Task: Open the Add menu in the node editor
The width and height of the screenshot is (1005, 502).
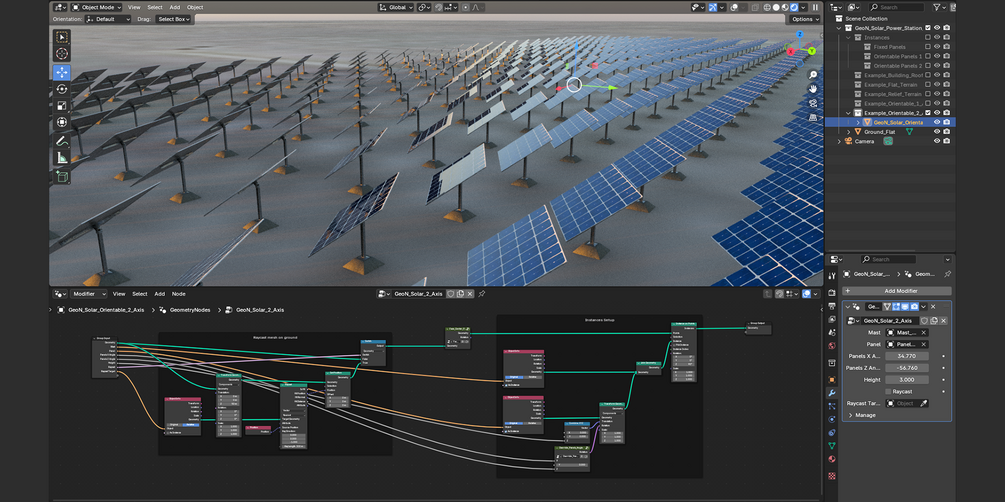Action: click(159, 294)
